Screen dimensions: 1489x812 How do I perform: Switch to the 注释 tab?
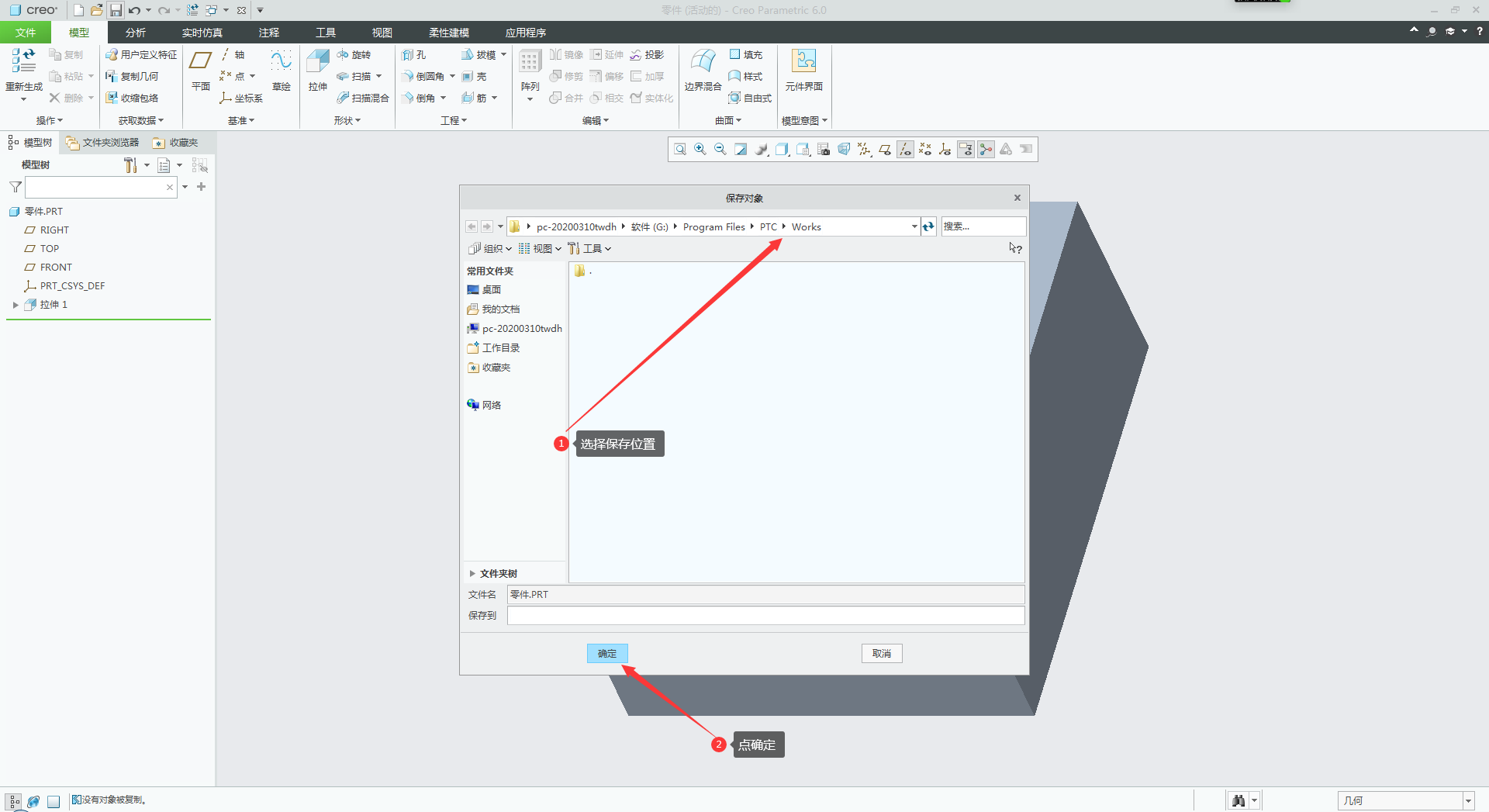269,33
